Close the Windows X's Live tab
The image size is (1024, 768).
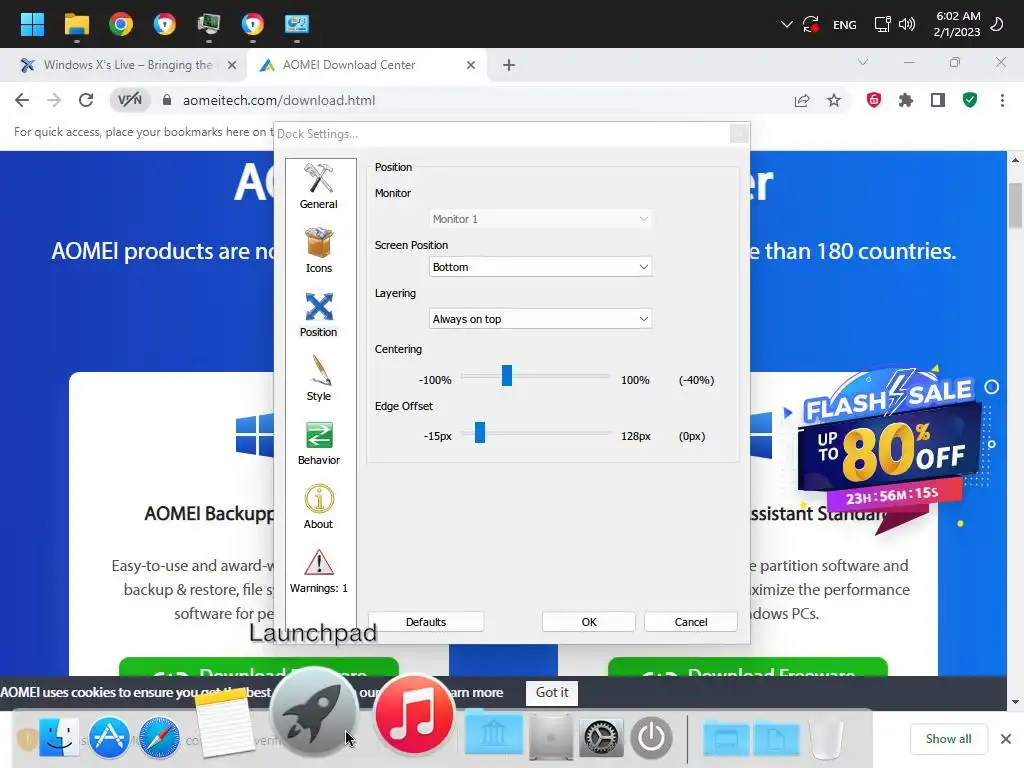click(x=232, y=65)
